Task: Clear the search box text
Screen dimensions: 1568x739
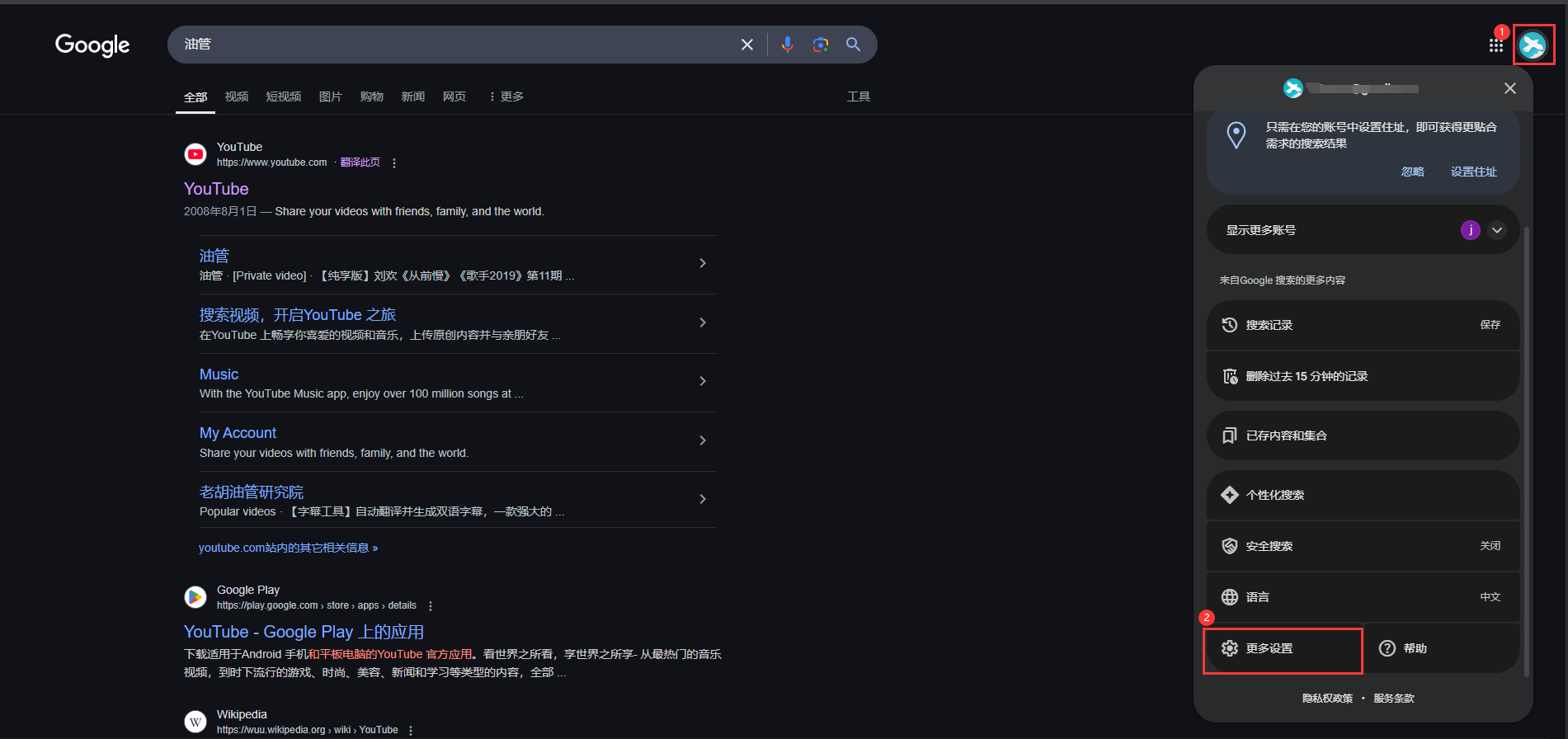Action: pos(747,45)
